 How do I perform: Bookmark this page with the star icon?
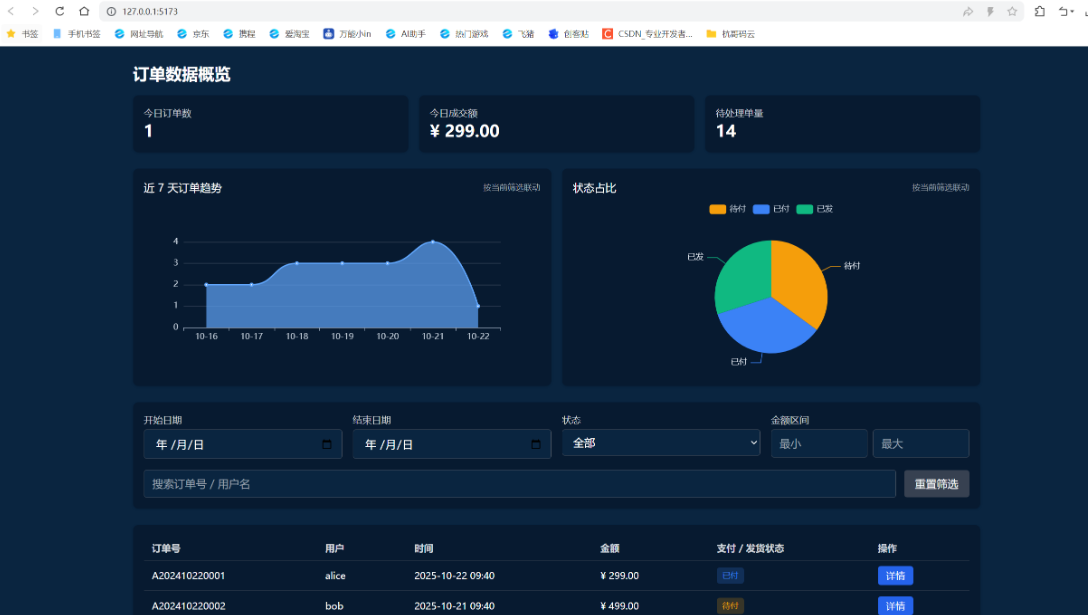pos(1012,11)
